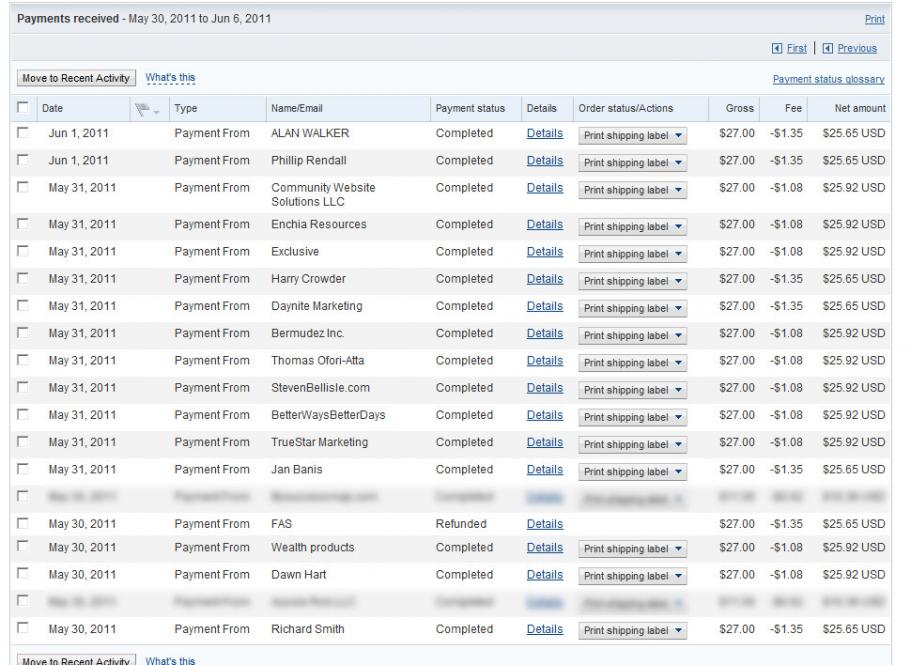Open Print shipping label dropdown for Phillip Rendall

[633, 162]
